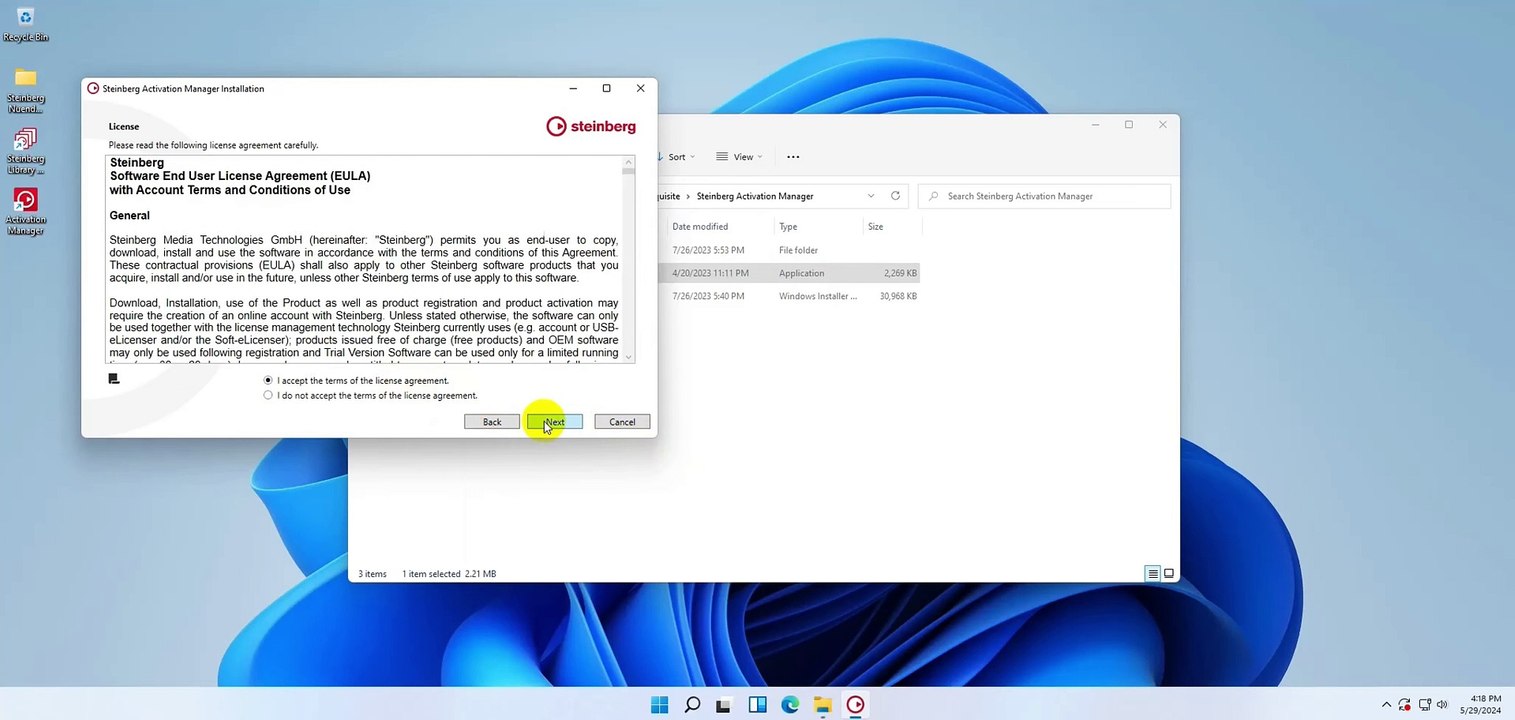1515x720 pixels.
Task: Select the Steinberg Nuendo folder on desktop
Action: [x=26, y=90]
